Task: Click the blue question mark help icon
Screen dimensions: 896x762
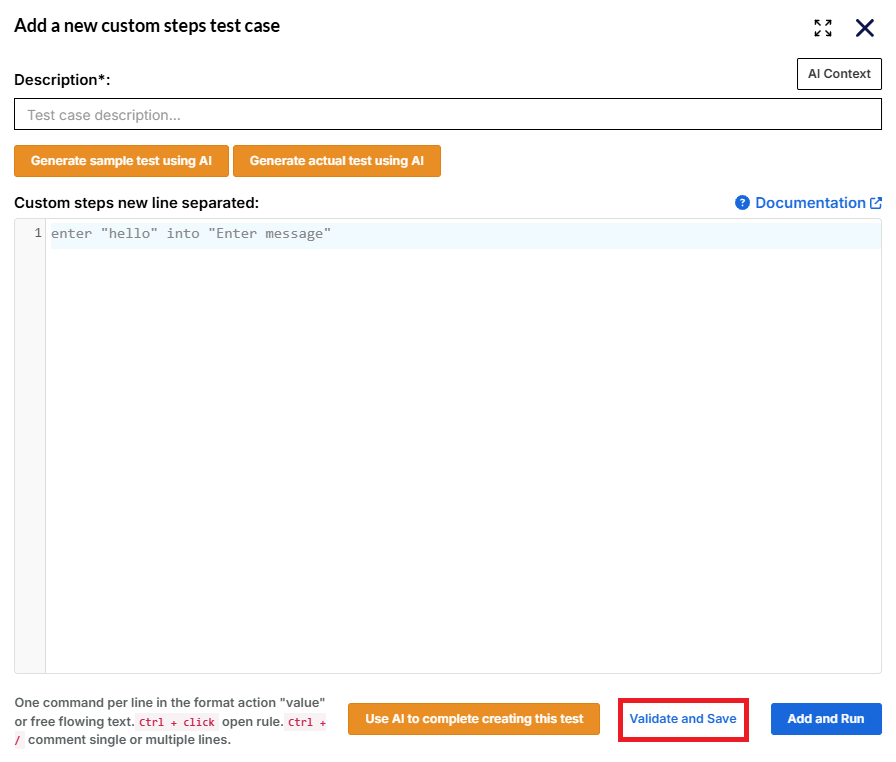Action: [x=742, y=203]
